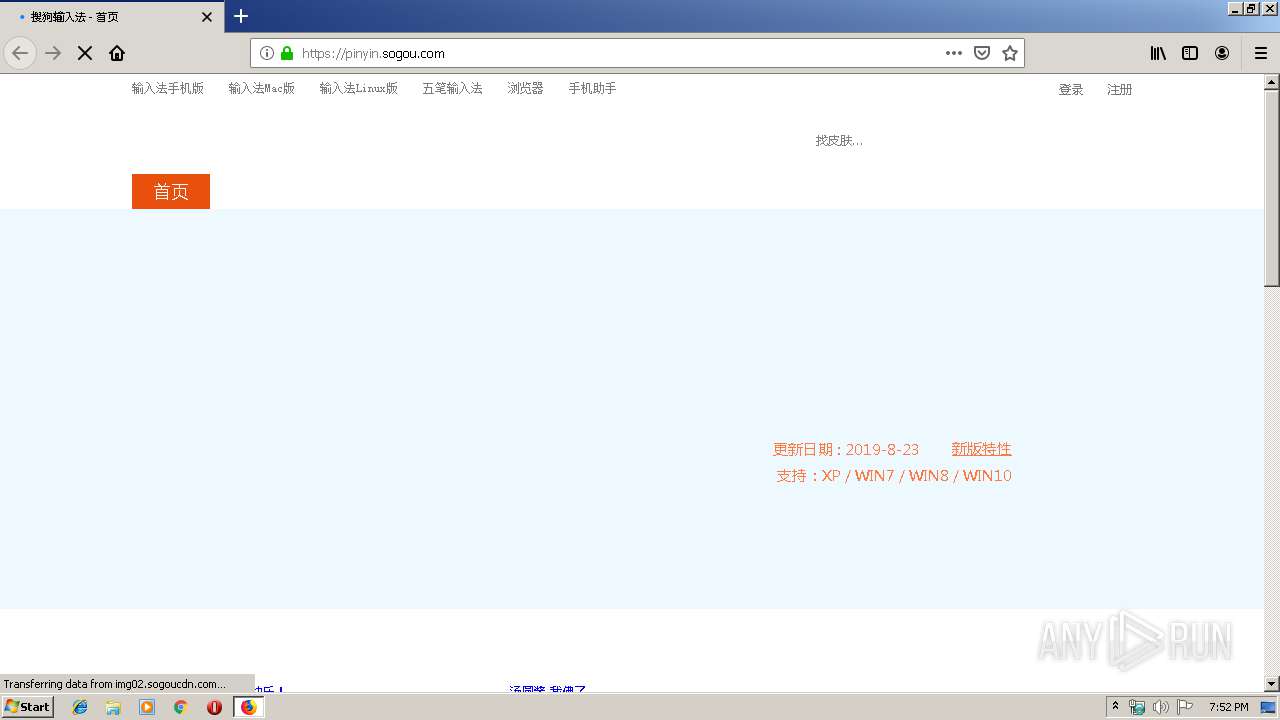Click the update date 2019-8-23 text
Screen dimensions: 1280x720
point(846,449)
